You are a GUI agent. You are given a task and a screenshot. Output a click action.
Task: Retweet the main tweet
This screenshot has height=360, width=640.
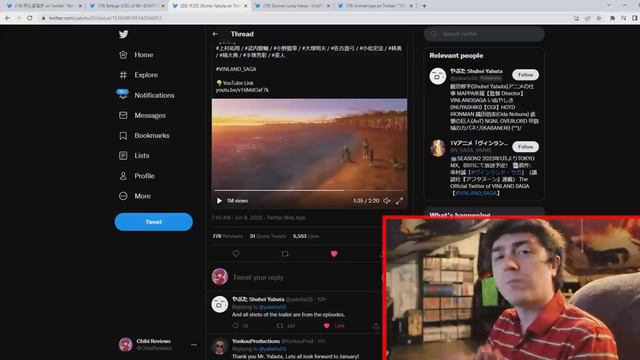point(285,254)
